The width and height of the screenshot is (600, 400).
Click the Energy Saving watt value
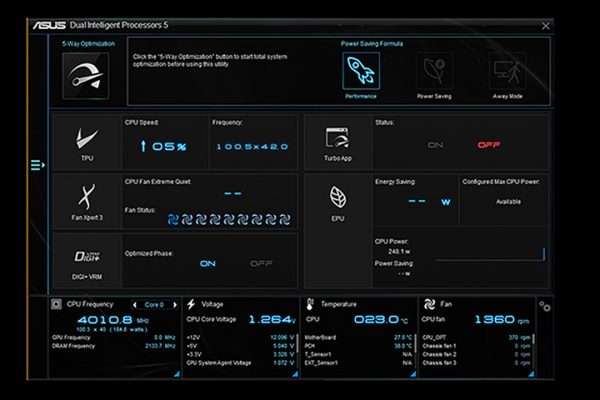(x=429, y=201)
